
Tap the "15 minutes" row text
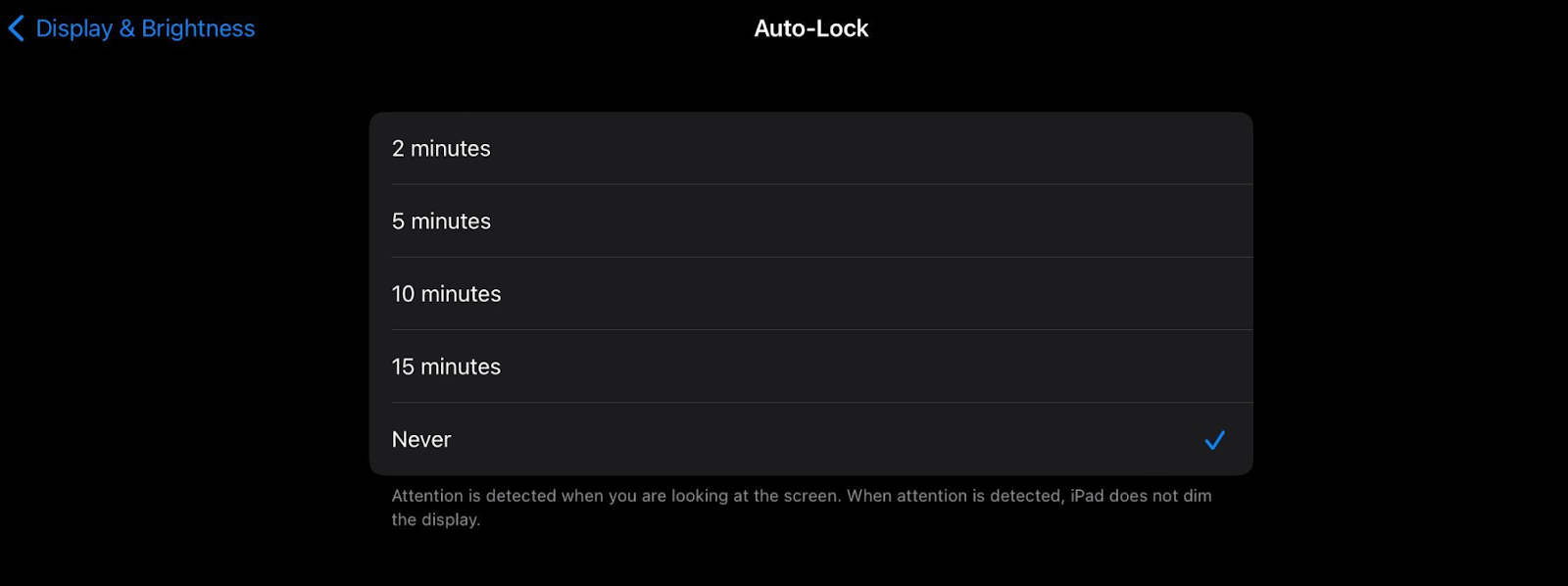446,366
